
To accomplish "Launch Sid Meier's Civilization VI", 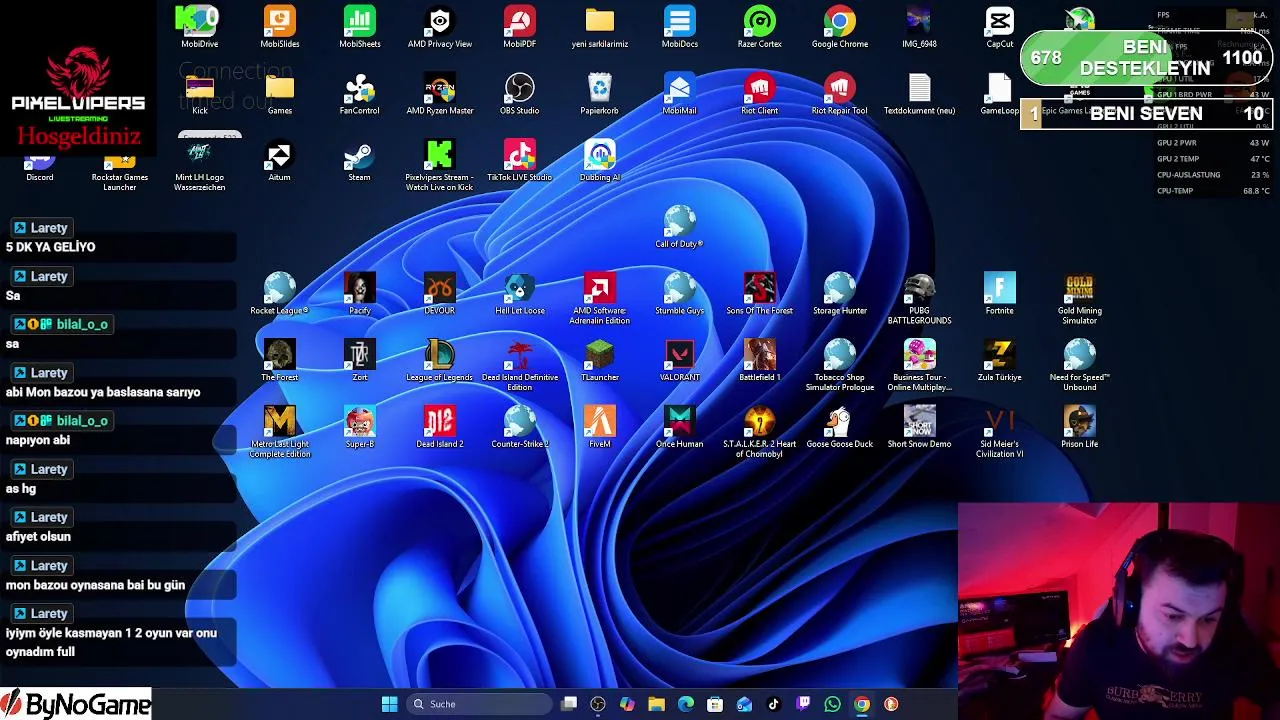I will pyautogui.click(x=999, y=433).
